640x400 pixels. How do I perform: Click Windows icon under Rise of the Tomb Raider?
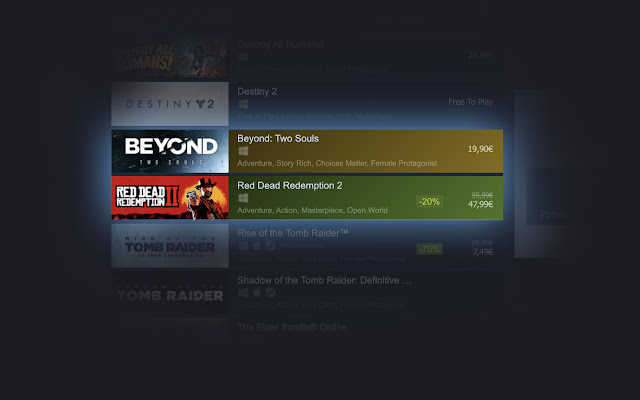coord(243,246)
